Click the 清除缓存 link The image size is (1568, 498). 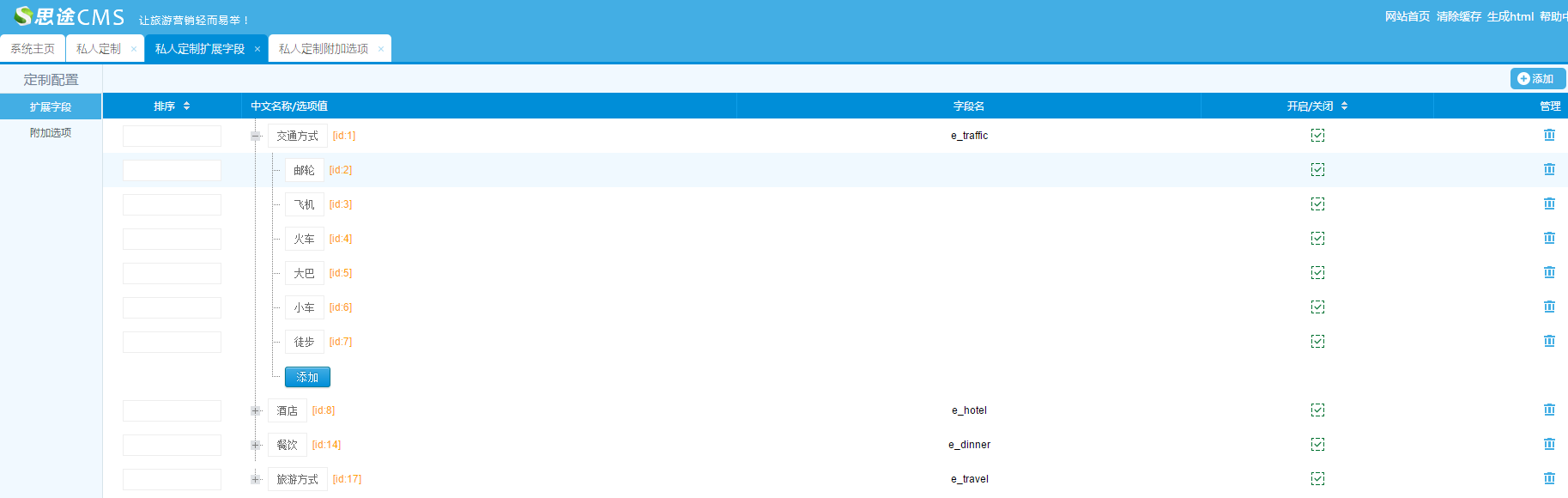(x=1458, y=16)
